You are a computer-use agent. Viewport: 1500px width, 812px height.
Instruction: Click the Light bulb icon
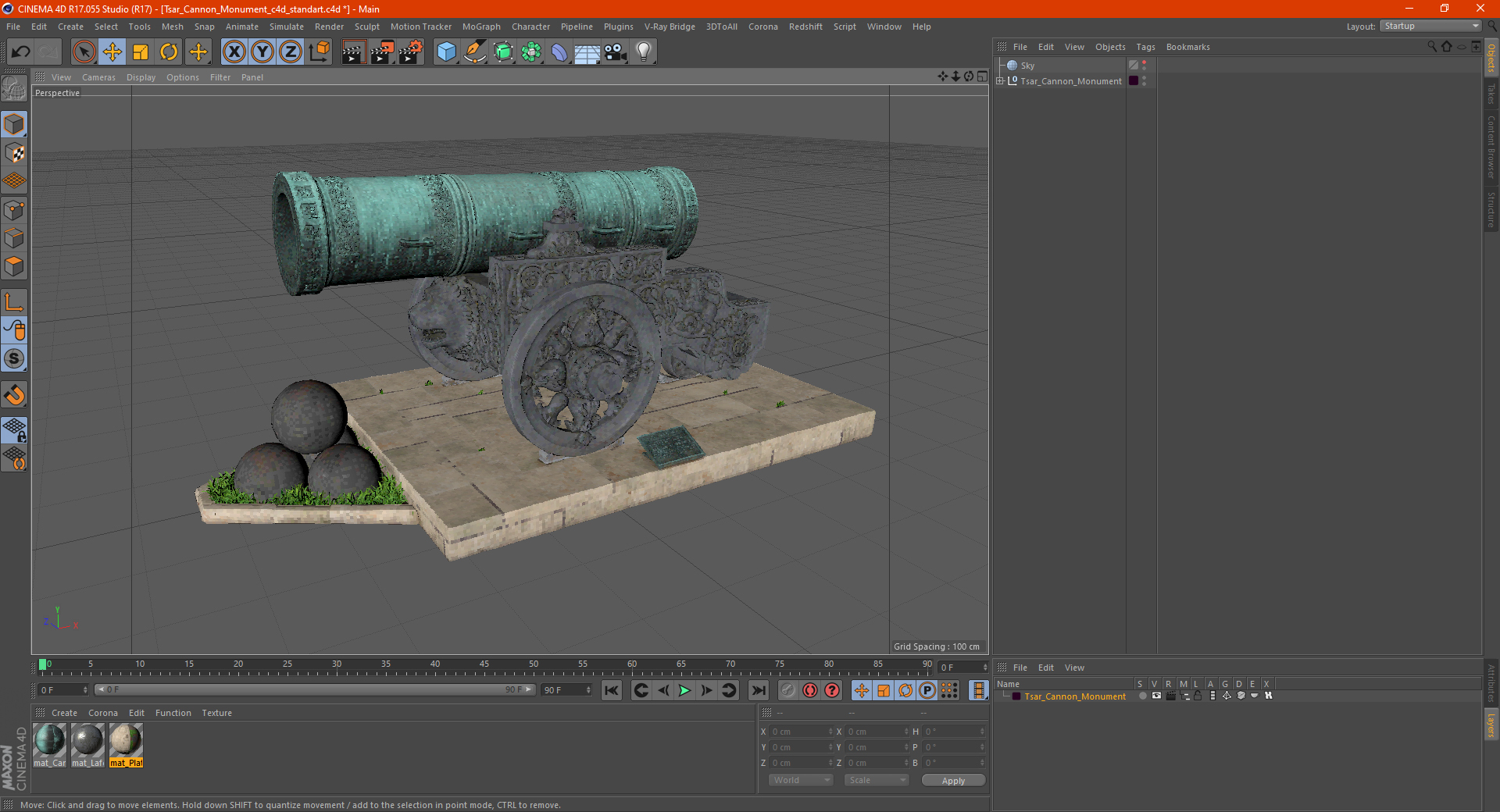coord(643,52)
